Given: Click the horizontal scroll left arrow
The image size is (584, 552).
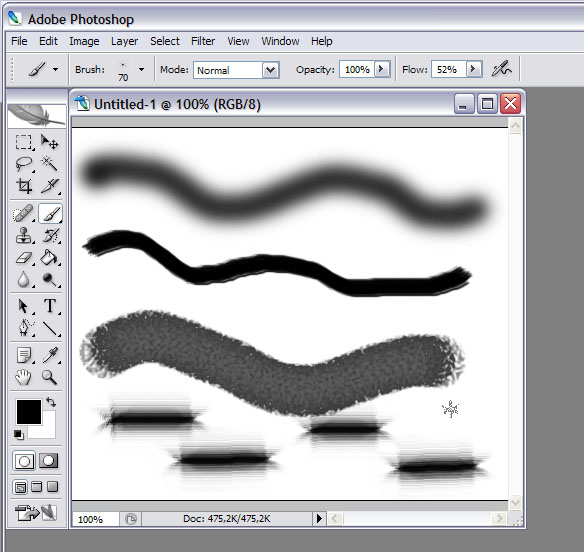Looking at the screenshot, I should (335, 518).
